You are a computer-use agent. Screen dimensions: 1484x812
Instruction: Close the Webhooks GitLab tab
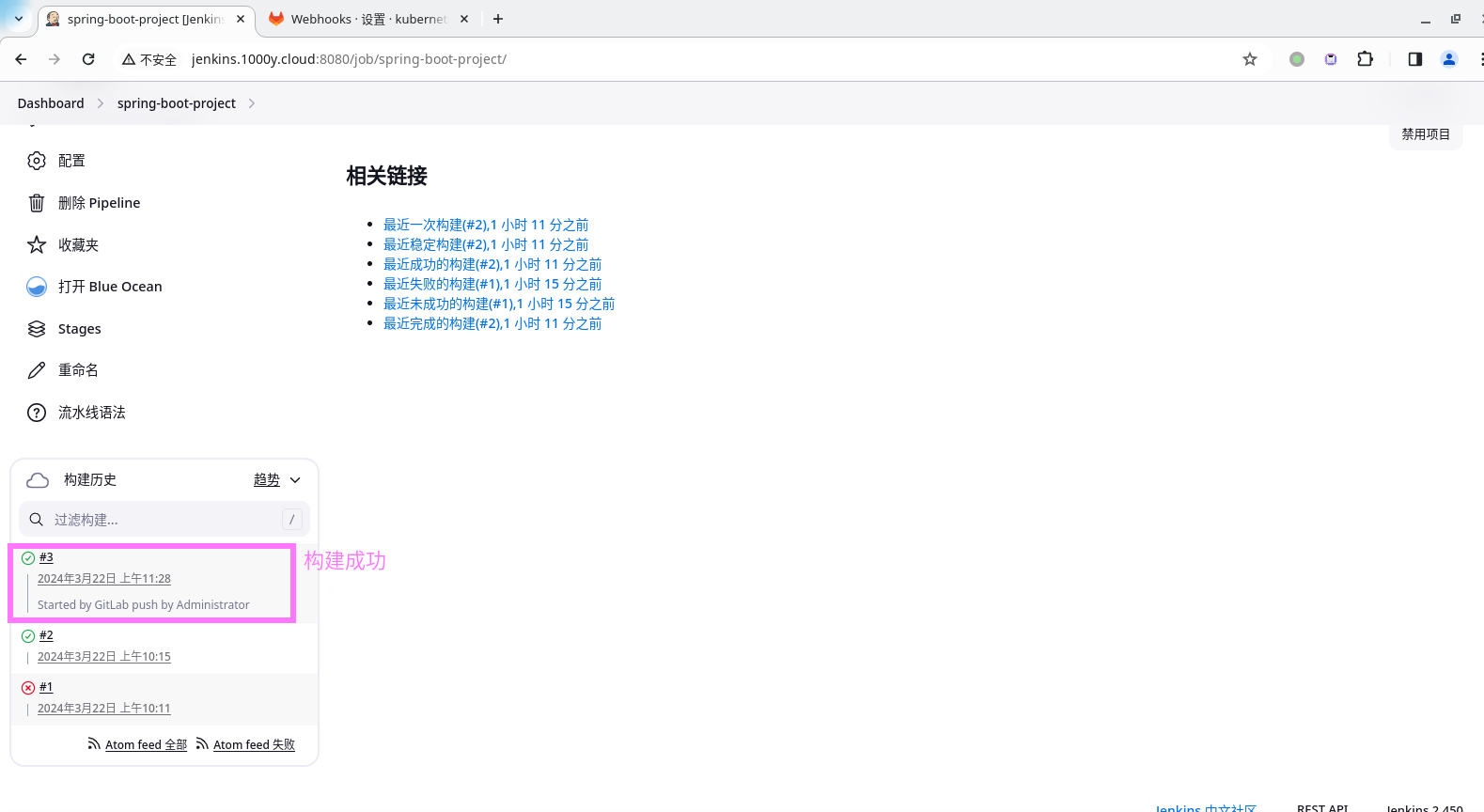coord(464,19)
